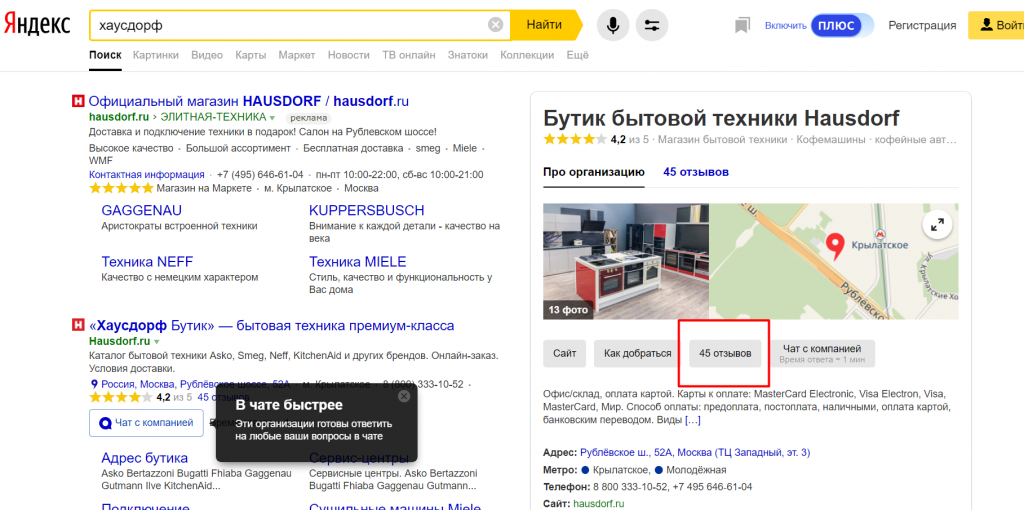Screen dimensions: 1024x510
Task: Start voice search with microphone icon
Action: (x=613, y=25)
